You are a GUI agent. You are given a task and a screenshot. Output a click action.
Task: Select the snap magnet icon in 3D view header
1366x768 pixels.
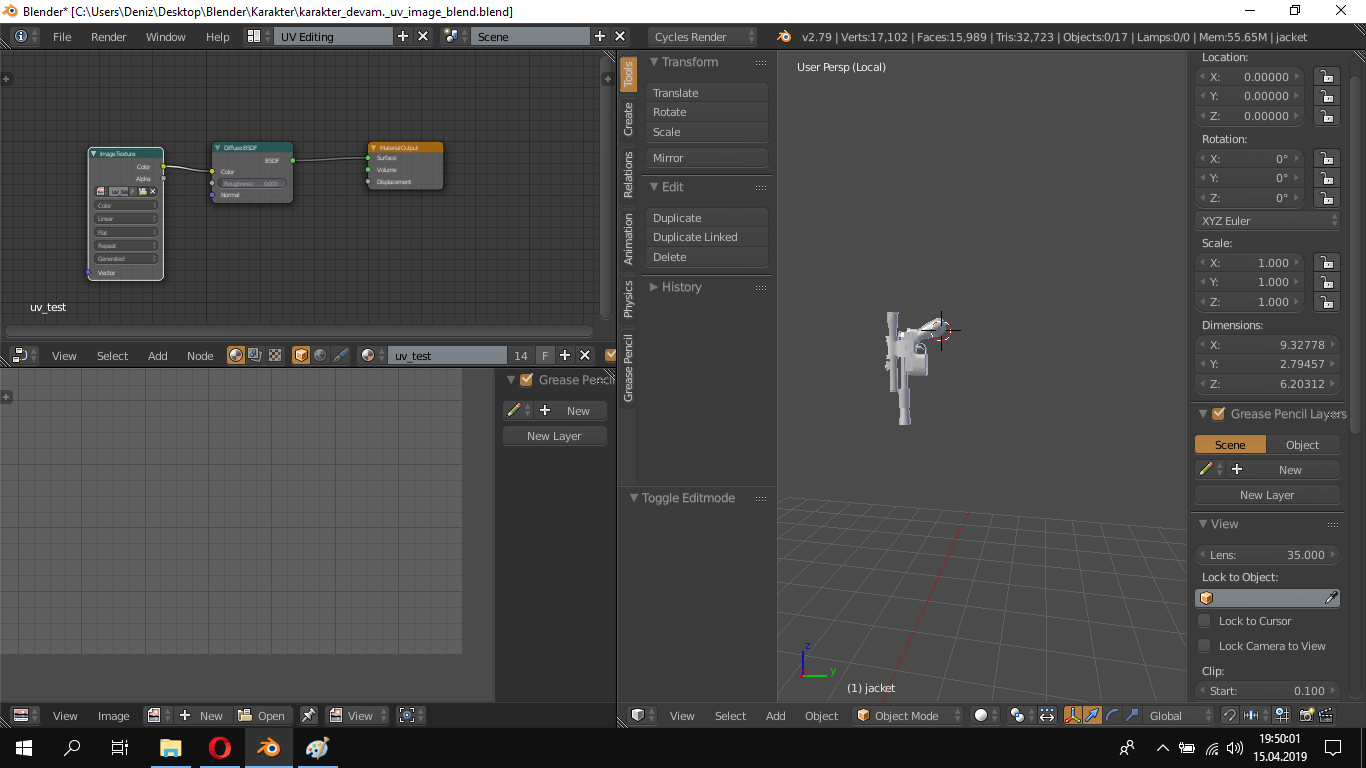[1230, 715]
